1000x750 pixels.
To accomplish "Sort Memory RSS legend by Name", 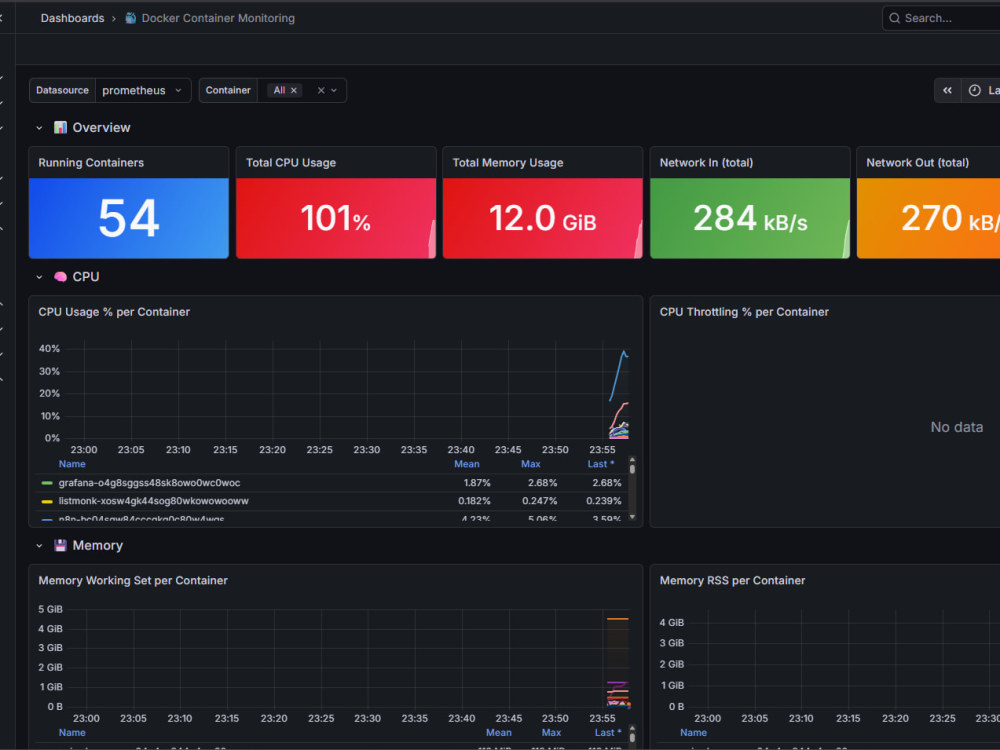I will point(693,733).
